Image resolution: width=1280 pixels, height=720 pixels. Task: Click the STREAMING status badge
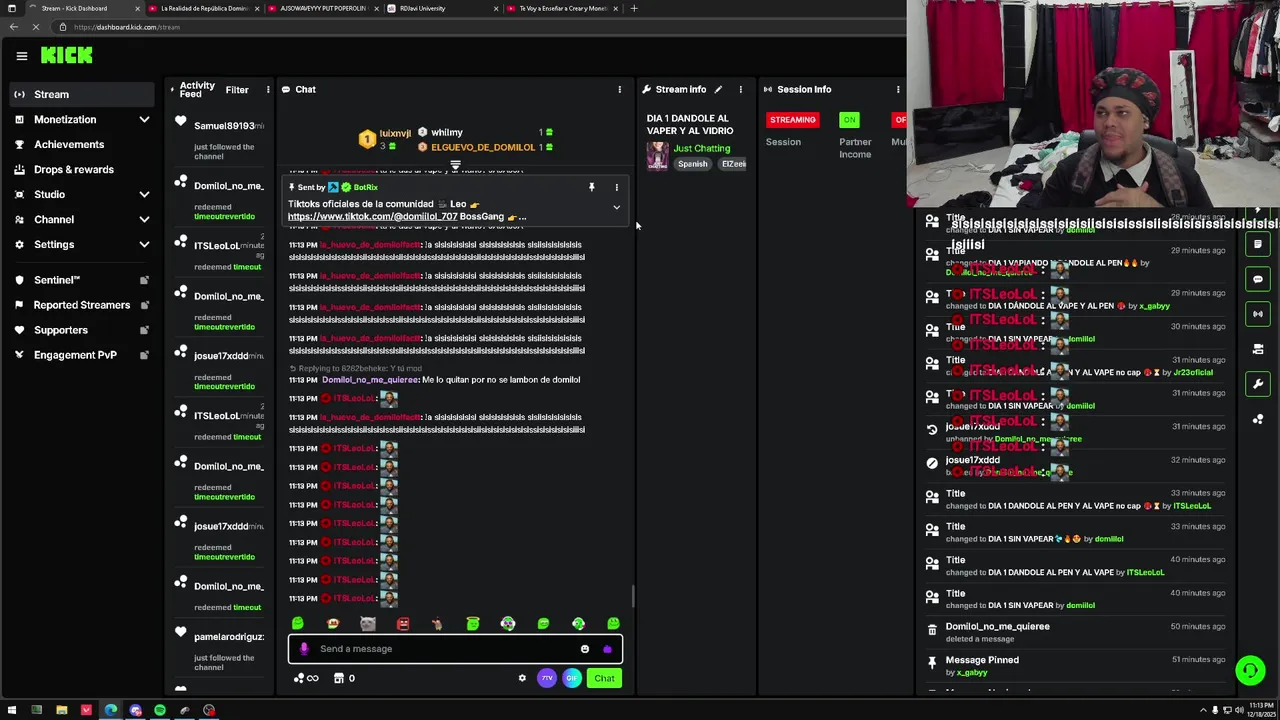pyautogui.click(x=792, y=120)
